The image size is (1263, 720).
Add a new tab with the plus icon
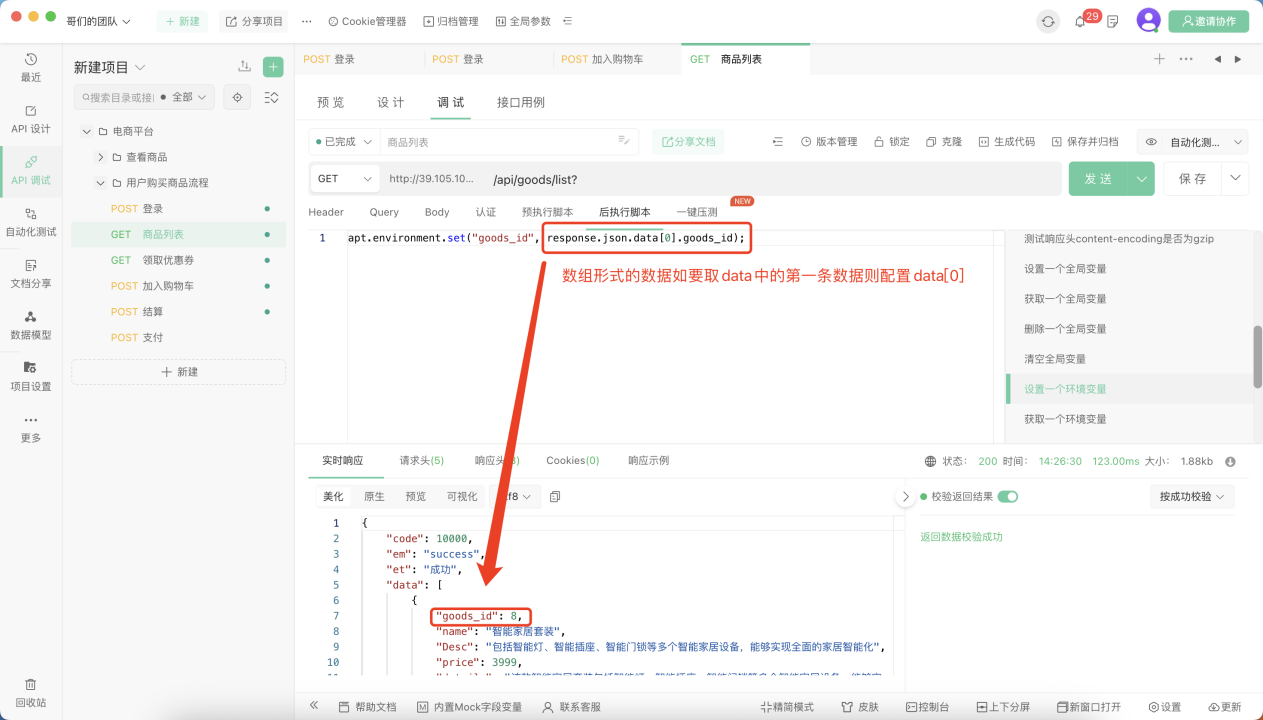[1159, 59]
